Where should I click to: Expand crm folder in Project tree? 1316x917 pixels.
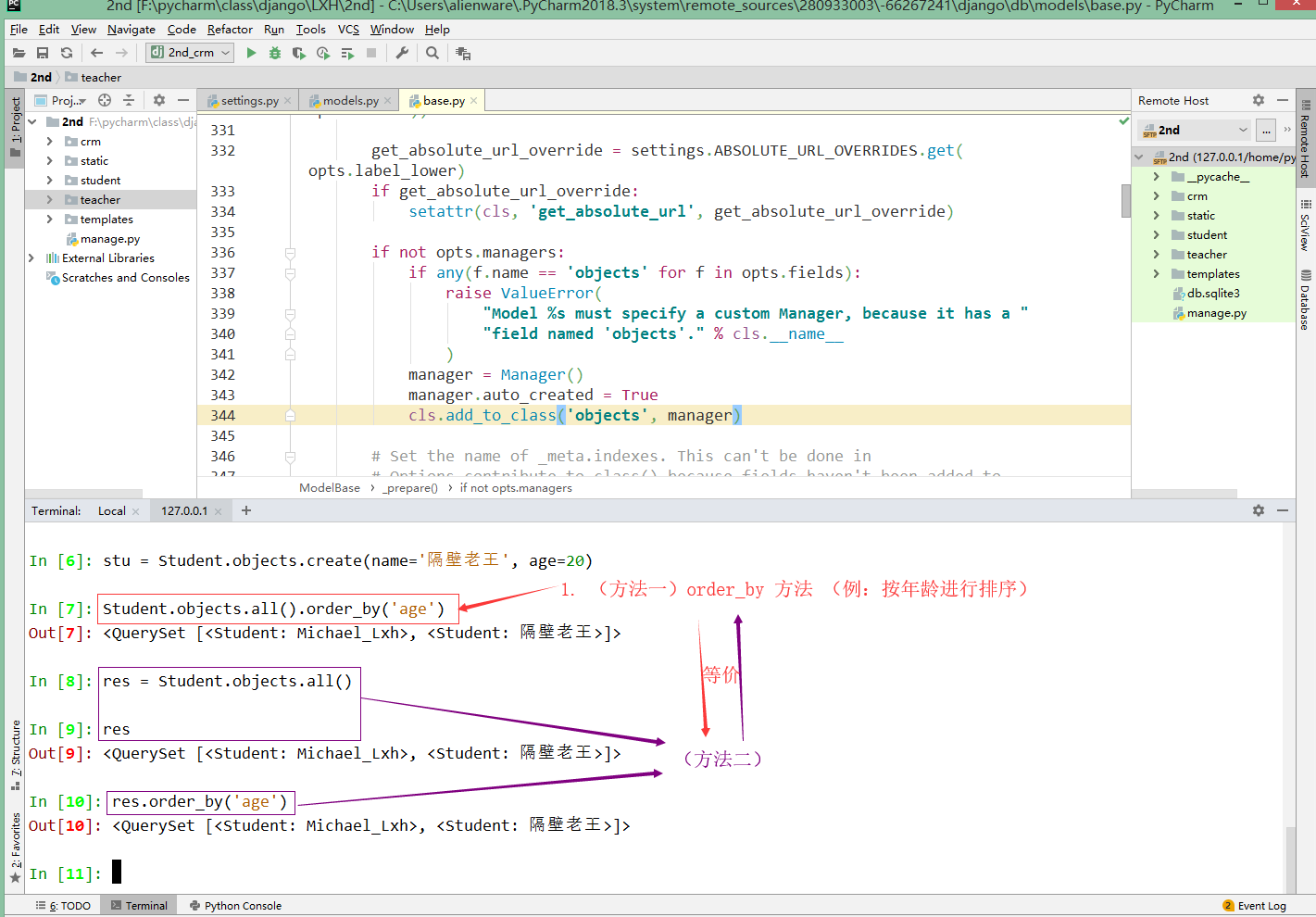pyautogui.click(x=50, y=142)
